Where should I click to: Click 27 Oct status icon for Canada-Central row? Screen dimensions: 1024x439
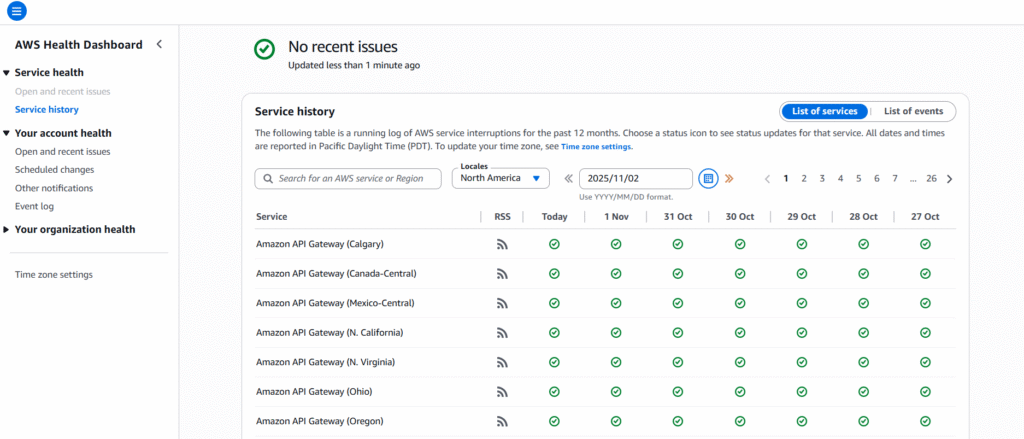click(925, 273)
